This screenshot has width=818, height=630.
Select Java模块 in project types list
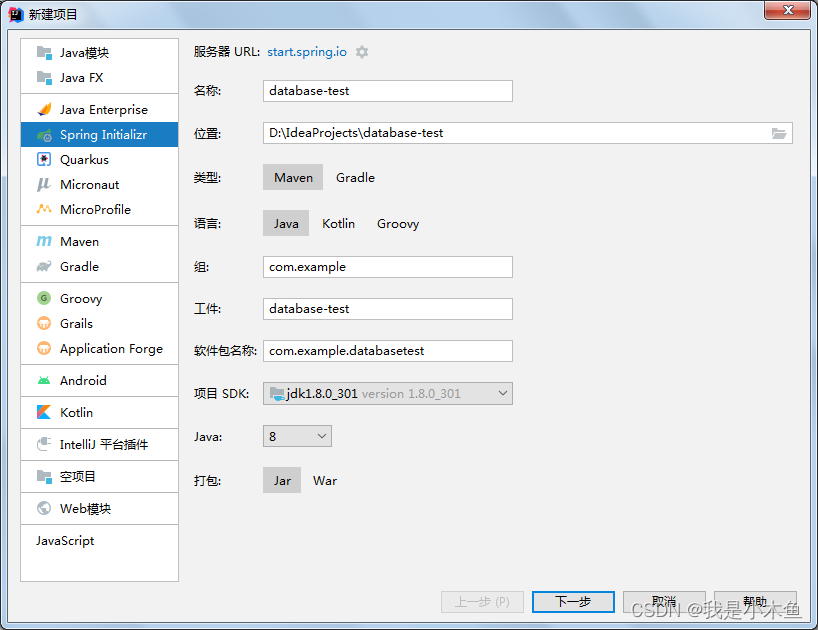[x=100, y=53]
